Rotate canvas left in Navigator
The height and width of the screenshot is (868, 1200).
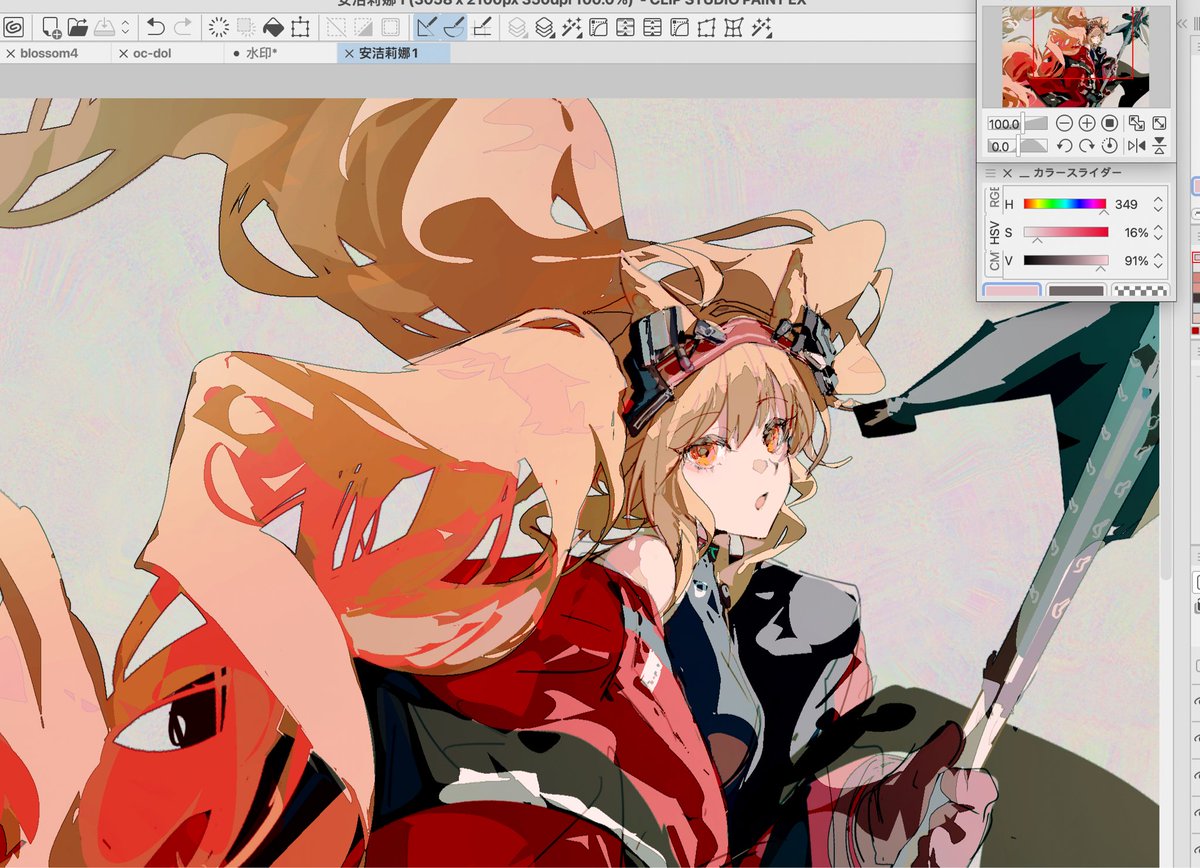click(1064, 146)
